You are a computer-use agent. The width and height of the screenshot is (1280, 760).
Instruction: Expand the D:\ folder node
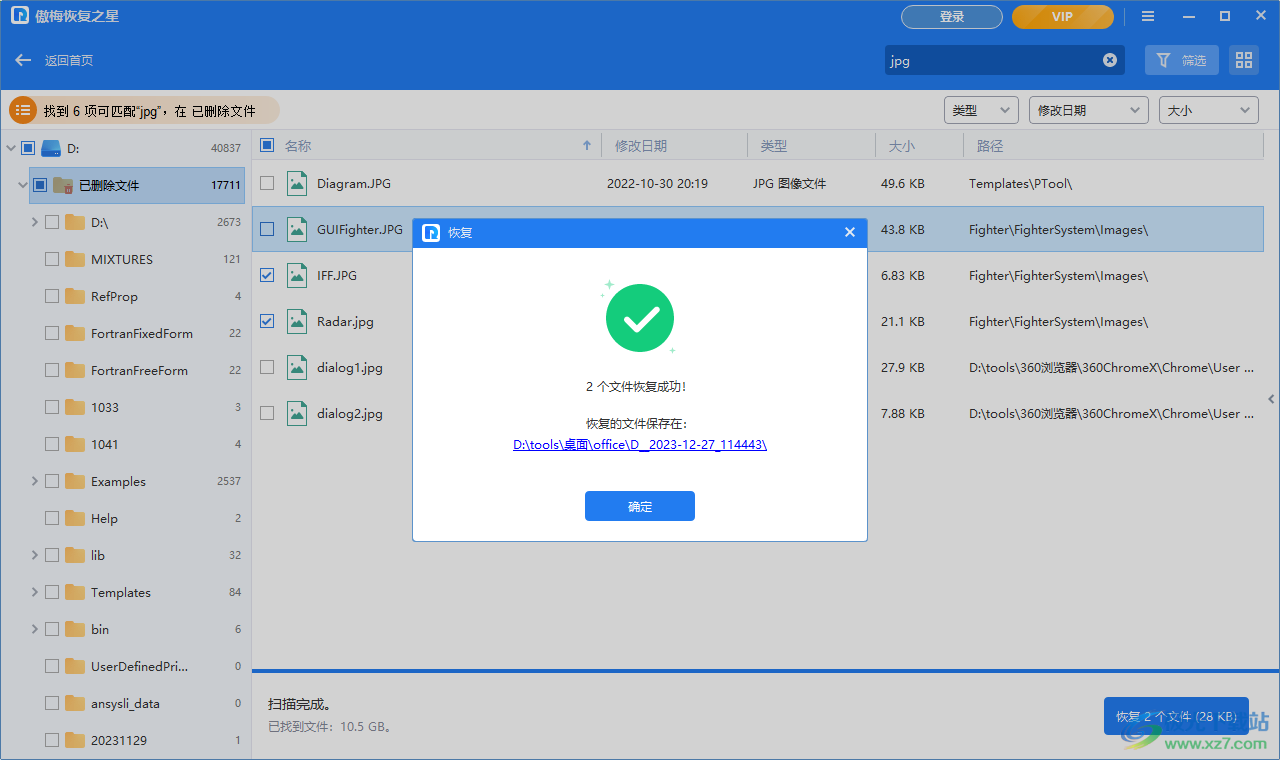[35, 222]
